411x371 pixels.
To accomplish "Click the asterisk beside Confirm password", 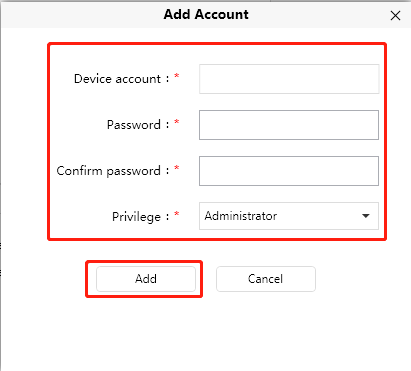I will [177, 168].
